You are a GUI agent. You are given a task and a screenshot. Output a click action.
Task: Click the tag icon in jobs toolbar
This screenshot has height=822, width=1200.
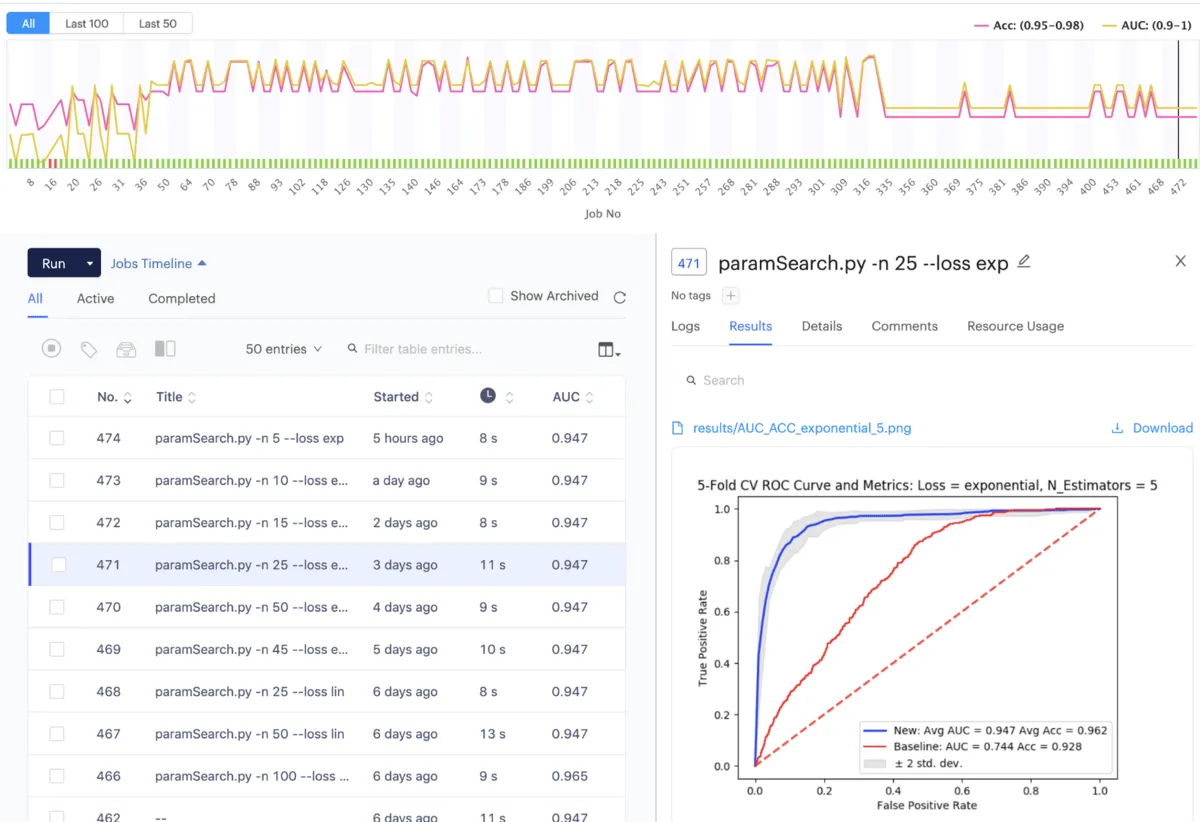pyautogui.click(x=89, y=349)
